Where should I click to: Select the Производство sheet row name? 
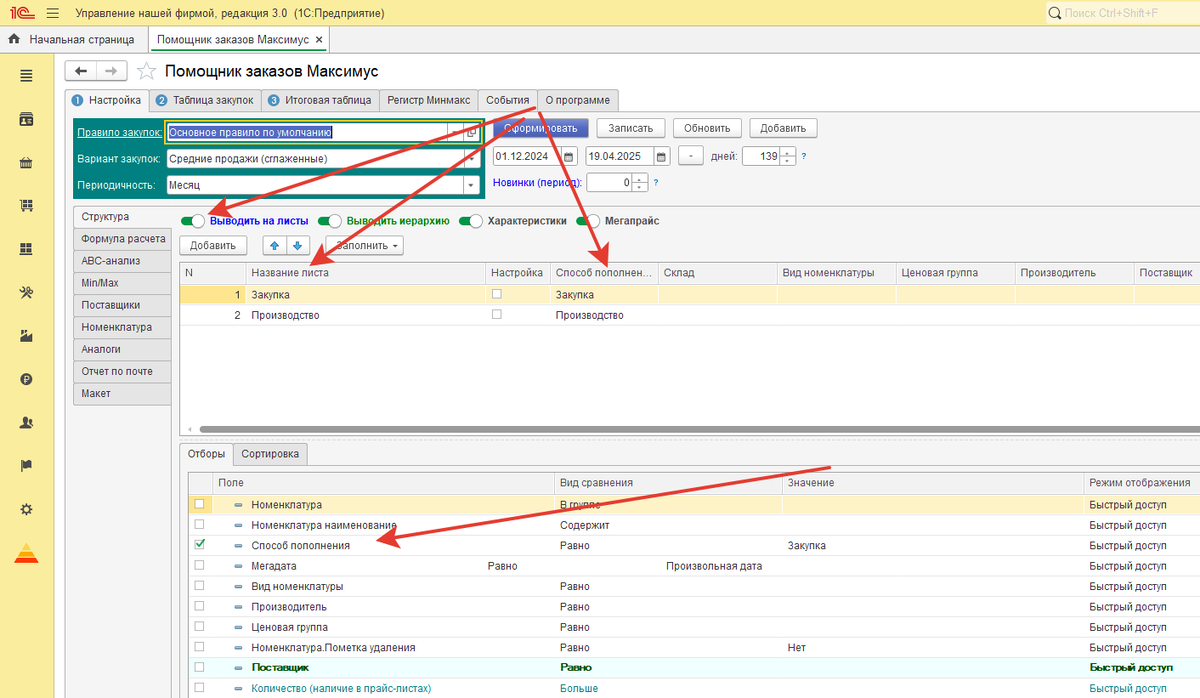pos(285,315)
